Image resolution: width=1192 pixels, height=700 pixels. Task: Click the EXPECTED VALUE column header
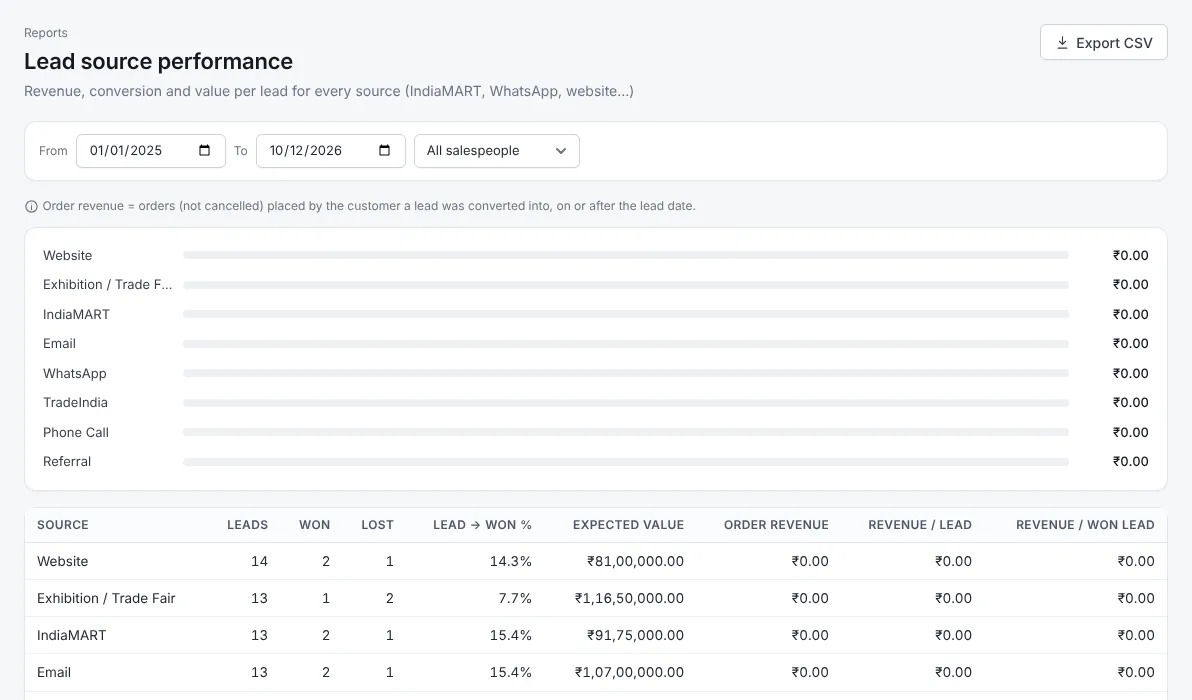point(628,524)
